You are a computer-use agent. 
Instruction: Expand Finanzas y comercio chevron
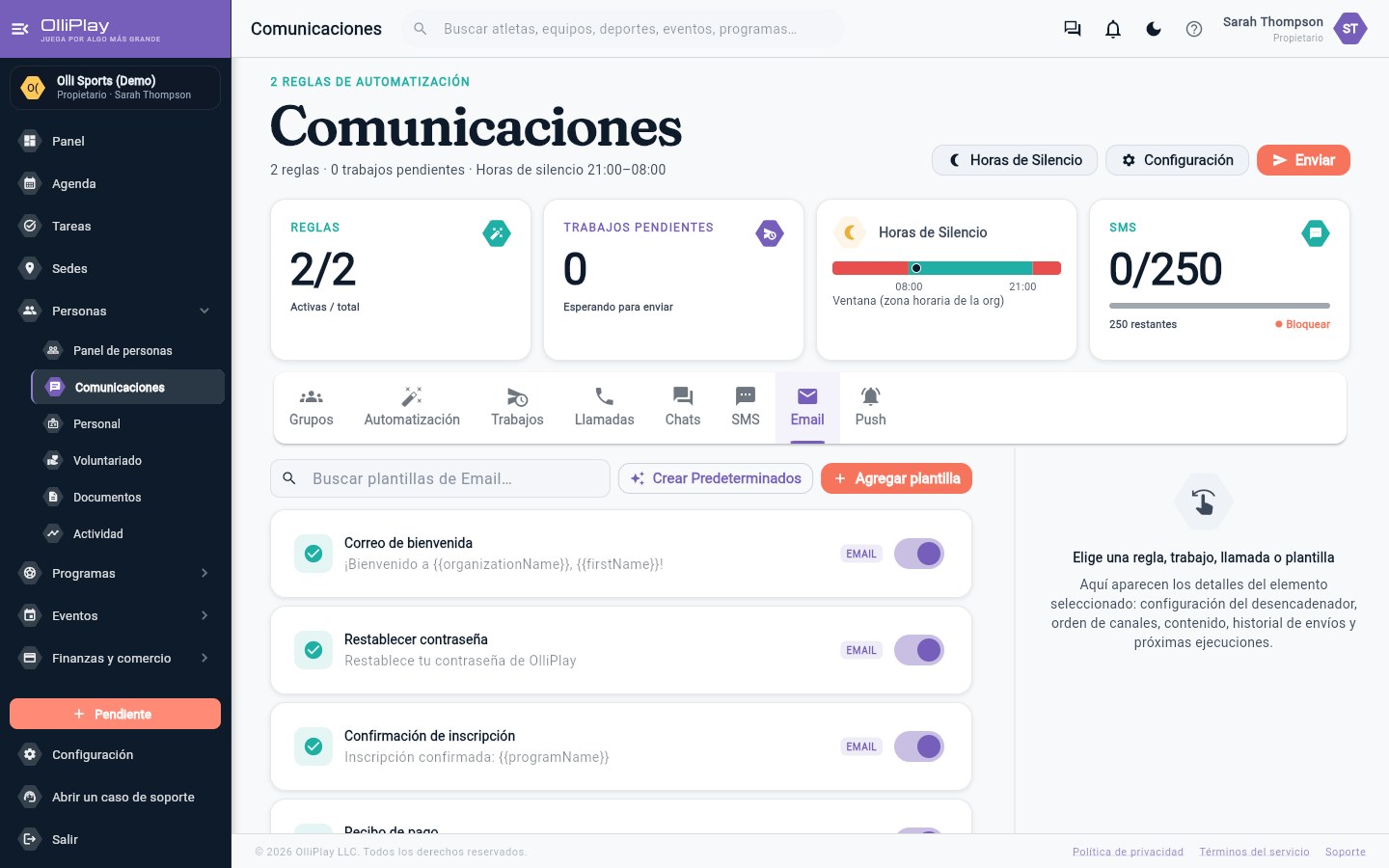click(204, 658)
